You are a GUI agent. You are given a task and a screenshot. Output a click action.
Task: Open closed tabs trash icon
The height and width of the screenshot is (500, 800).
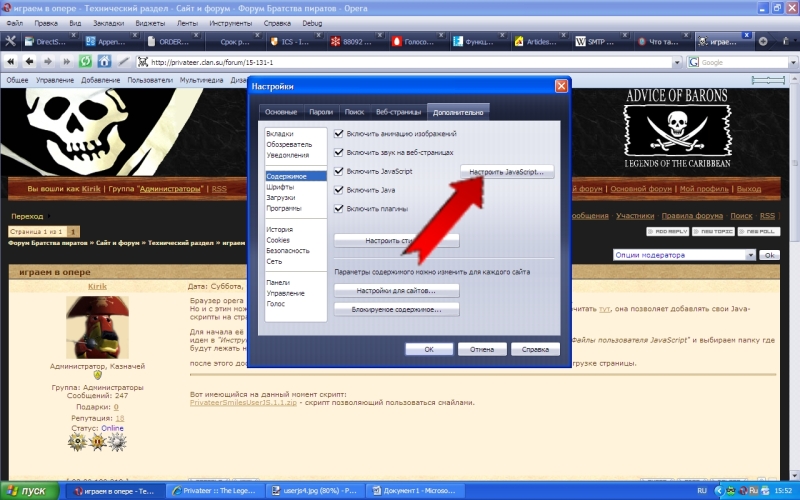point(786,41)
